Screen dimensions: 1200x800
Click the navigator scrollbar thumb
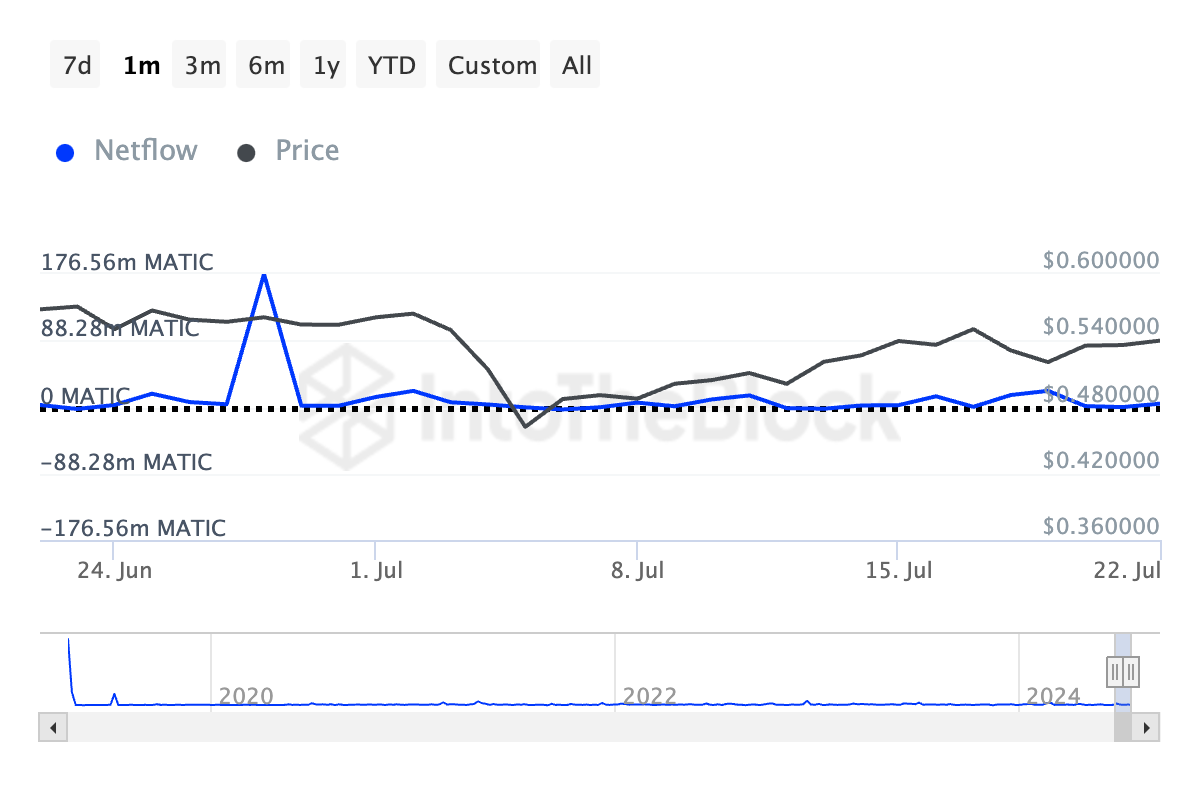(x=1123, y=727)
